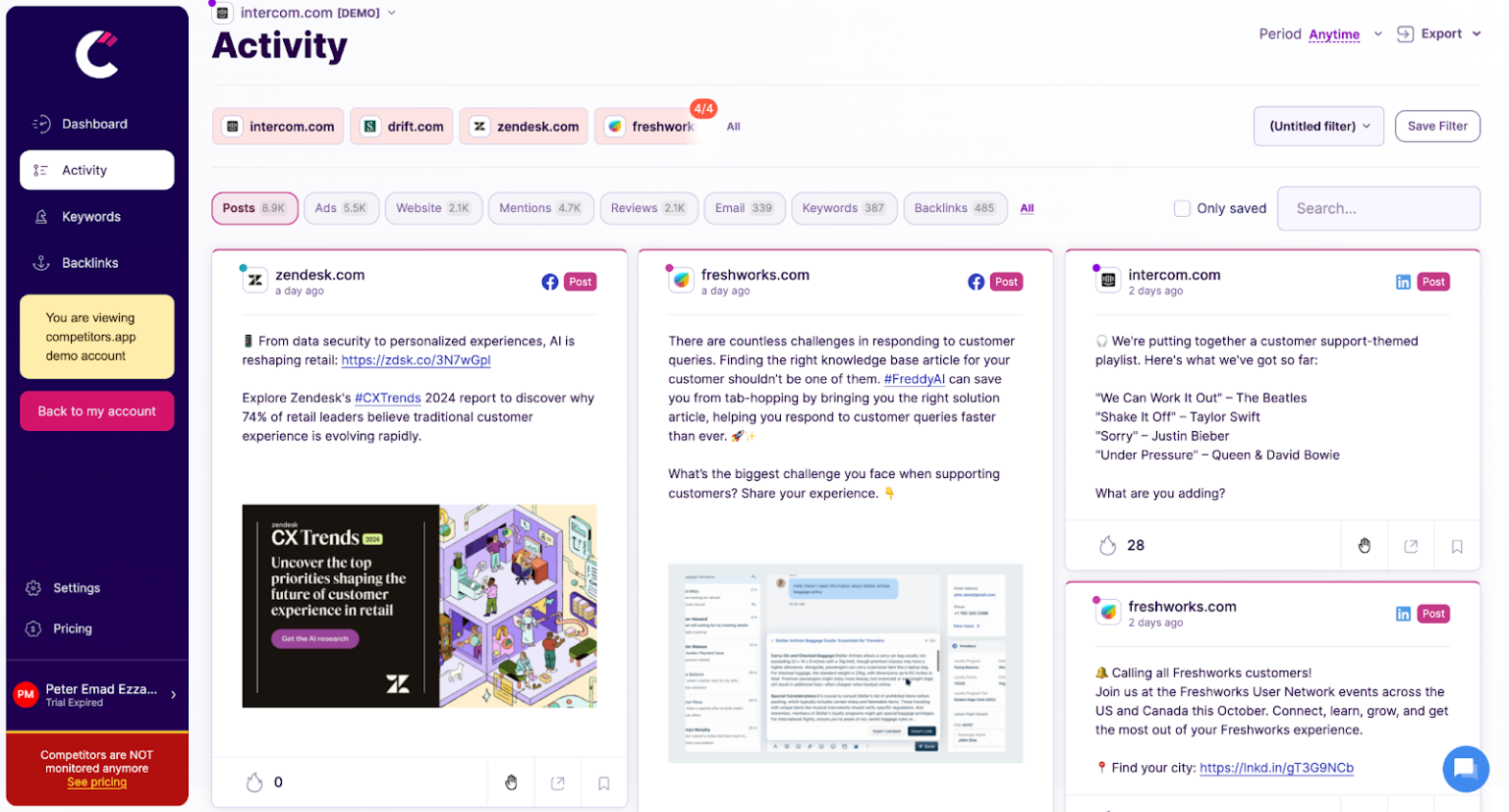Click into the Search input field
1509x812 pixels.
click(1377, 208)
